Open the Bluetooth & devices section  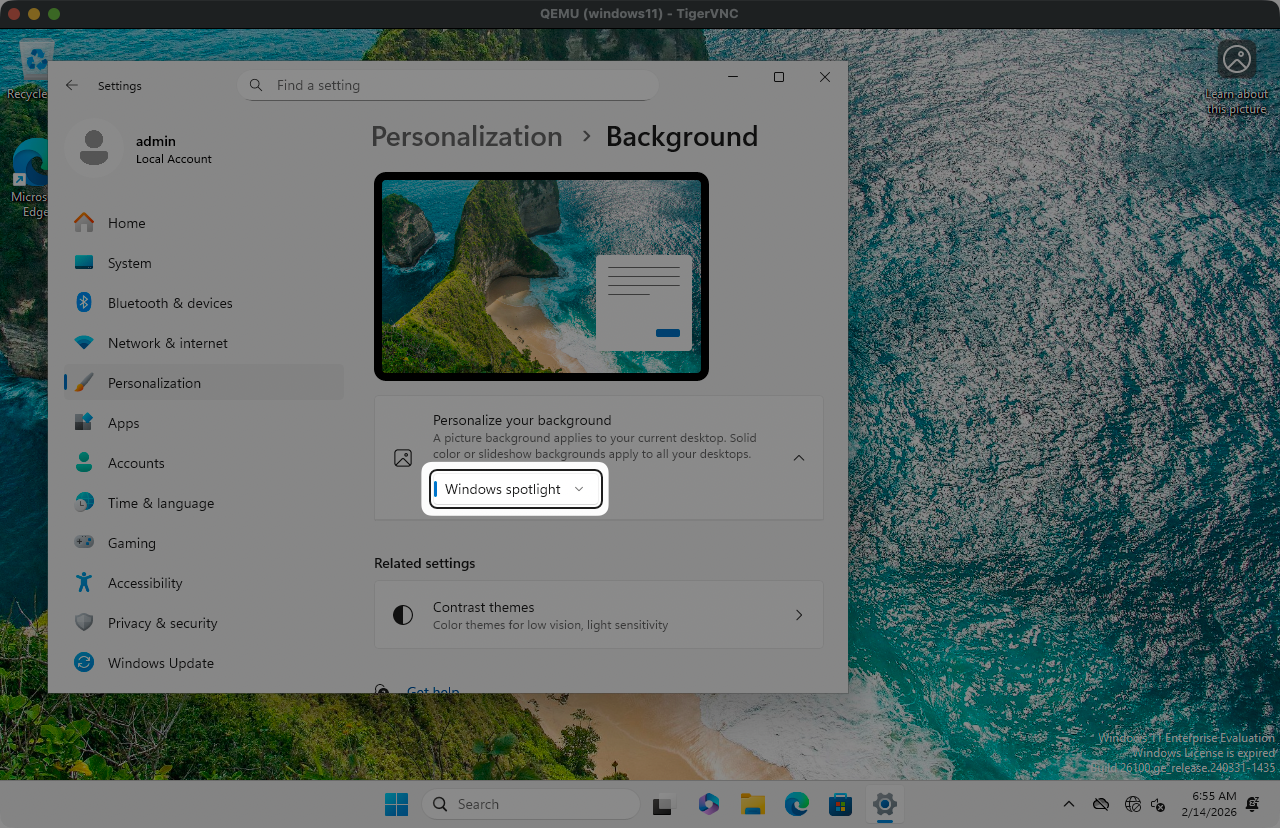(x=169, y=303)
